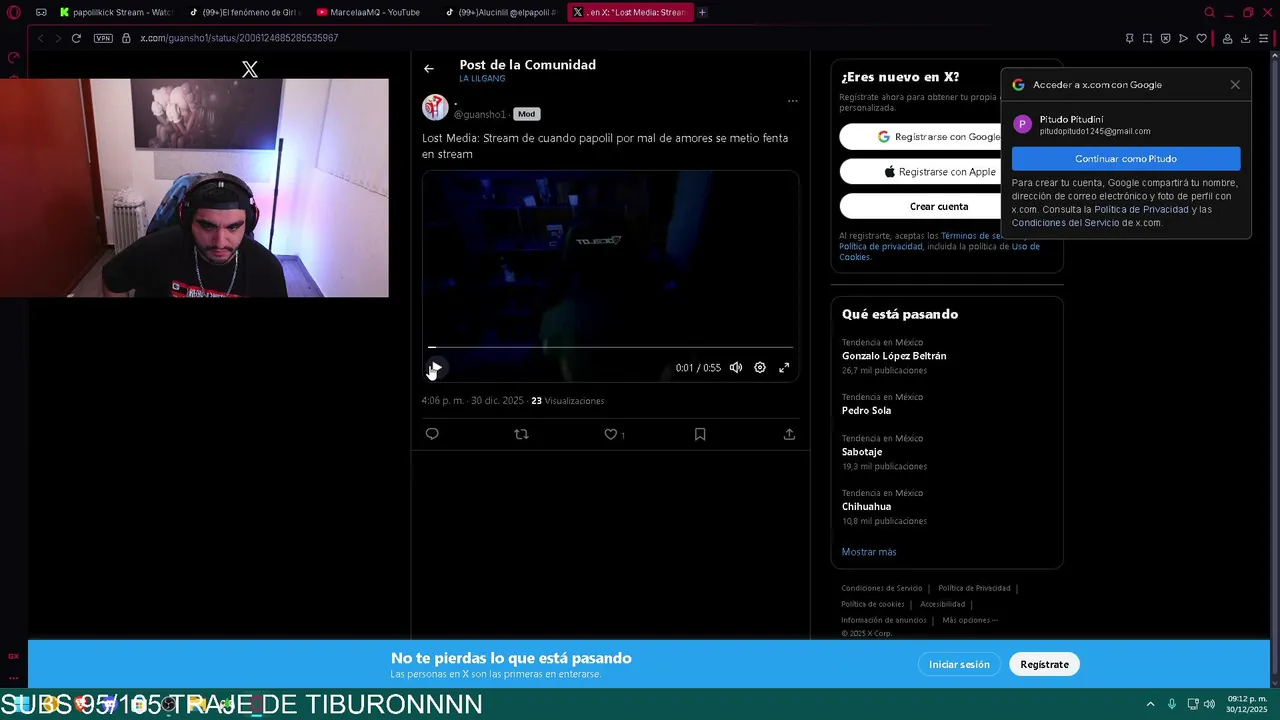Viewport: 1280px width, 720px height.
Task: Open the taskbar microphone tray icon
Action: (1172, 704)
